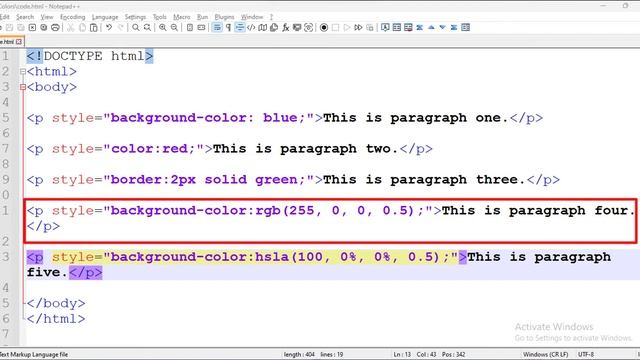Click the Cut scissors icon

(71, 27)
